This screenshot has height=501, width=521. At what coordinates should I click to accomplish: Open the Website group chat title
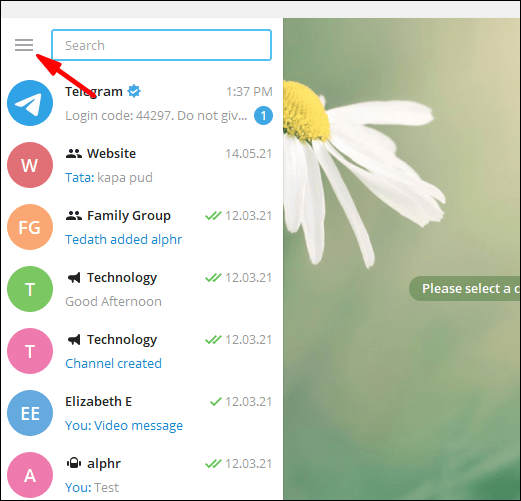(x=111, y=154)
